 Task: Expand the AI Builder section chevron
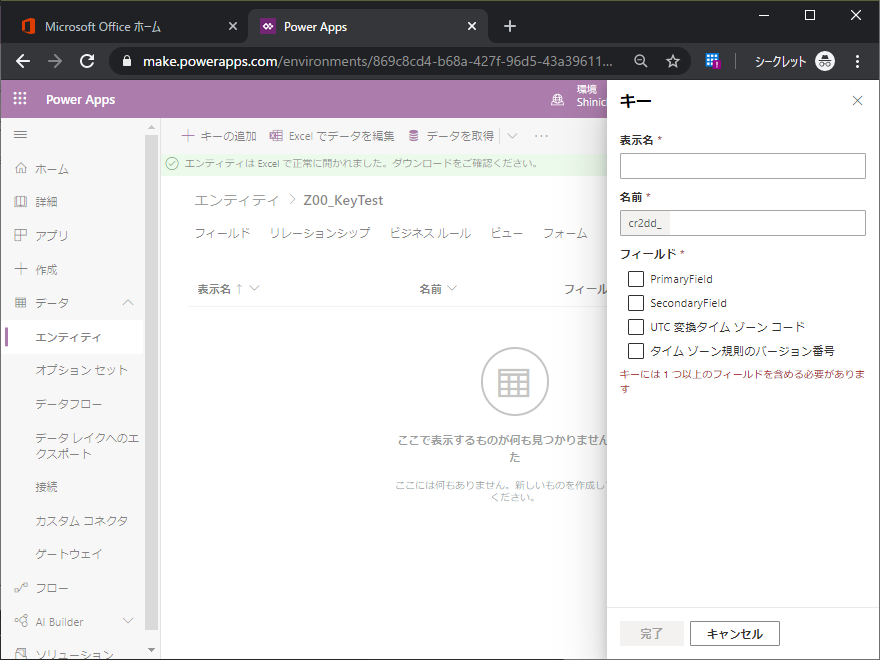click(x=128, y=621)
